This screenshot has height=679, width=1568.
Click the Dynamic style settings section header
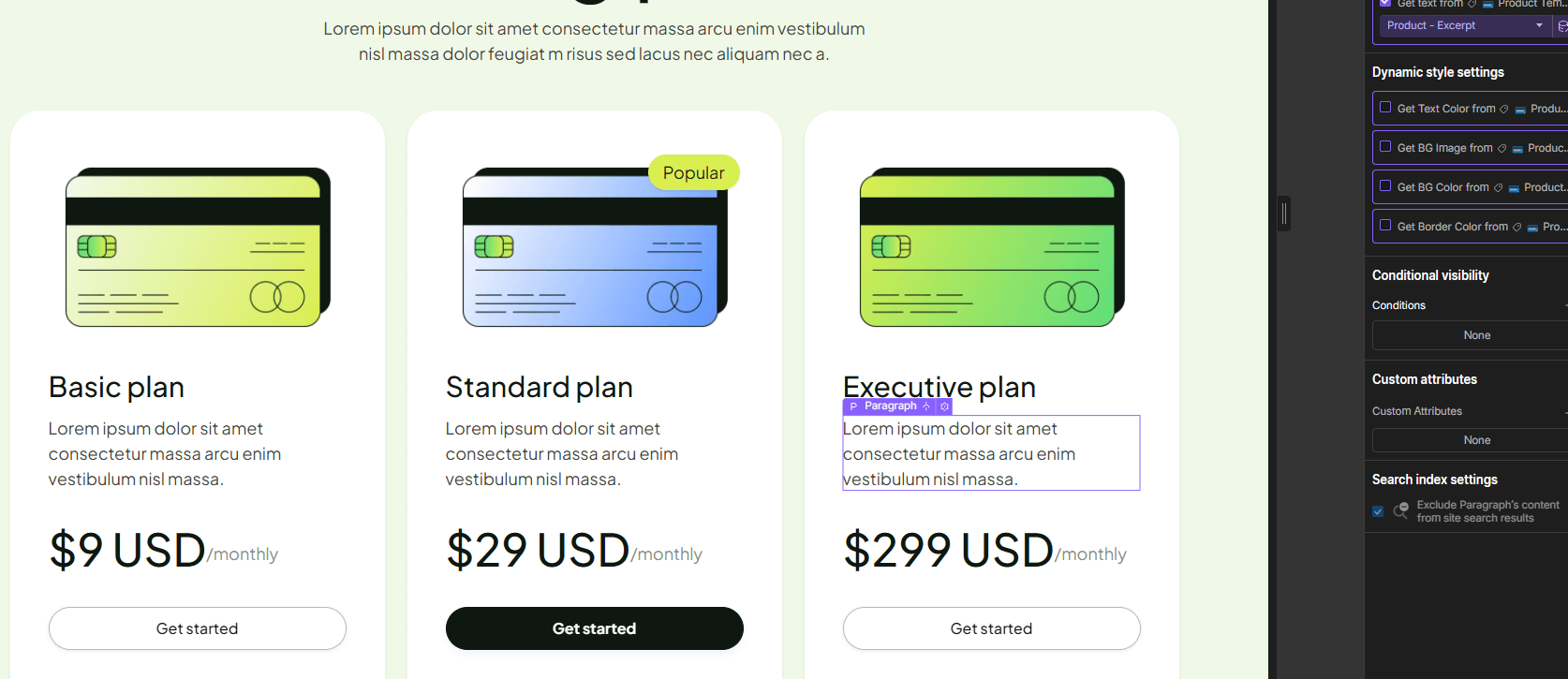point(1438,72)
